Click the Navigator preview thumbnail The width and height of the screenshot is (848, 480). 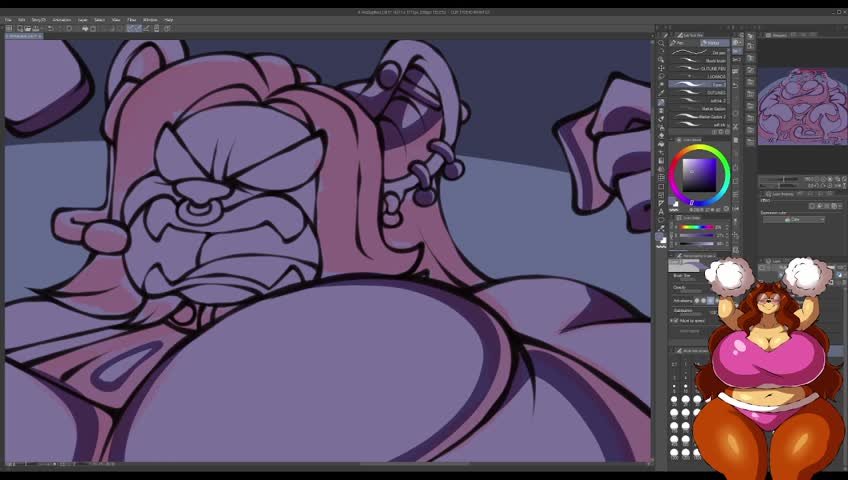(803, 106)
